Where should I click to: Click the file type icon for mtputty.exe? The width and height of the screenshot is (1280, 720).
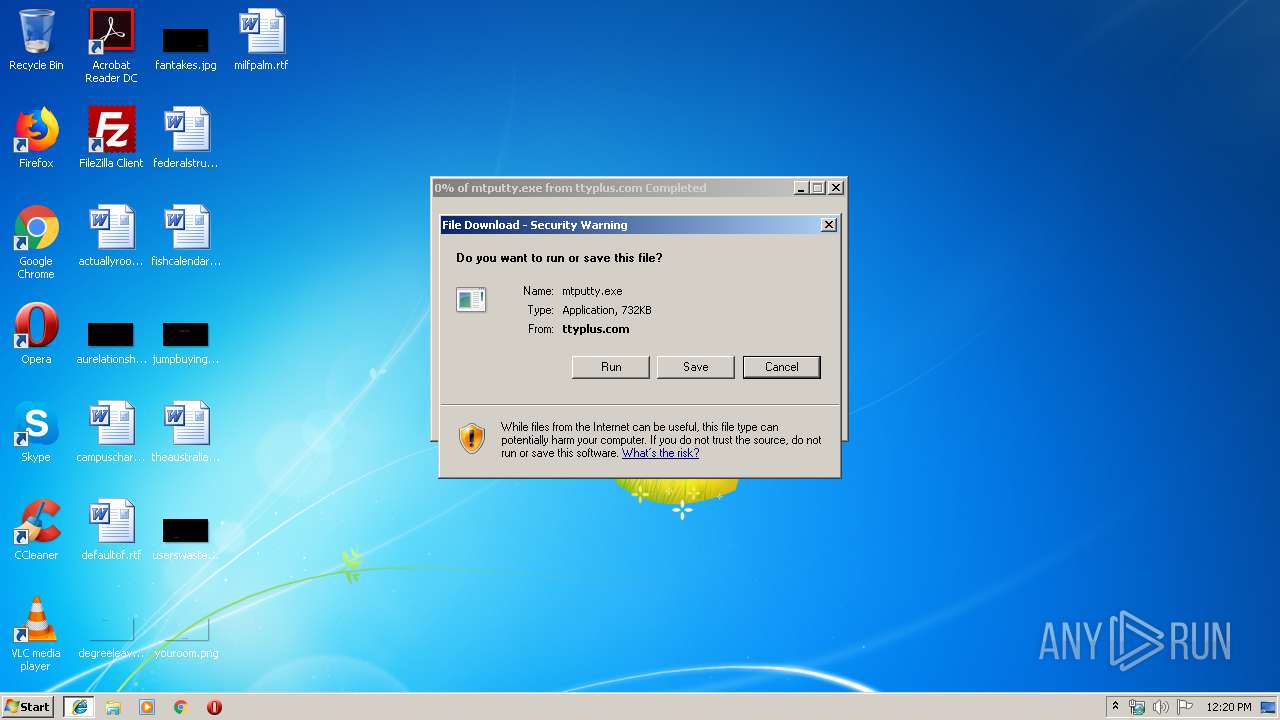[x=471, y=299]
